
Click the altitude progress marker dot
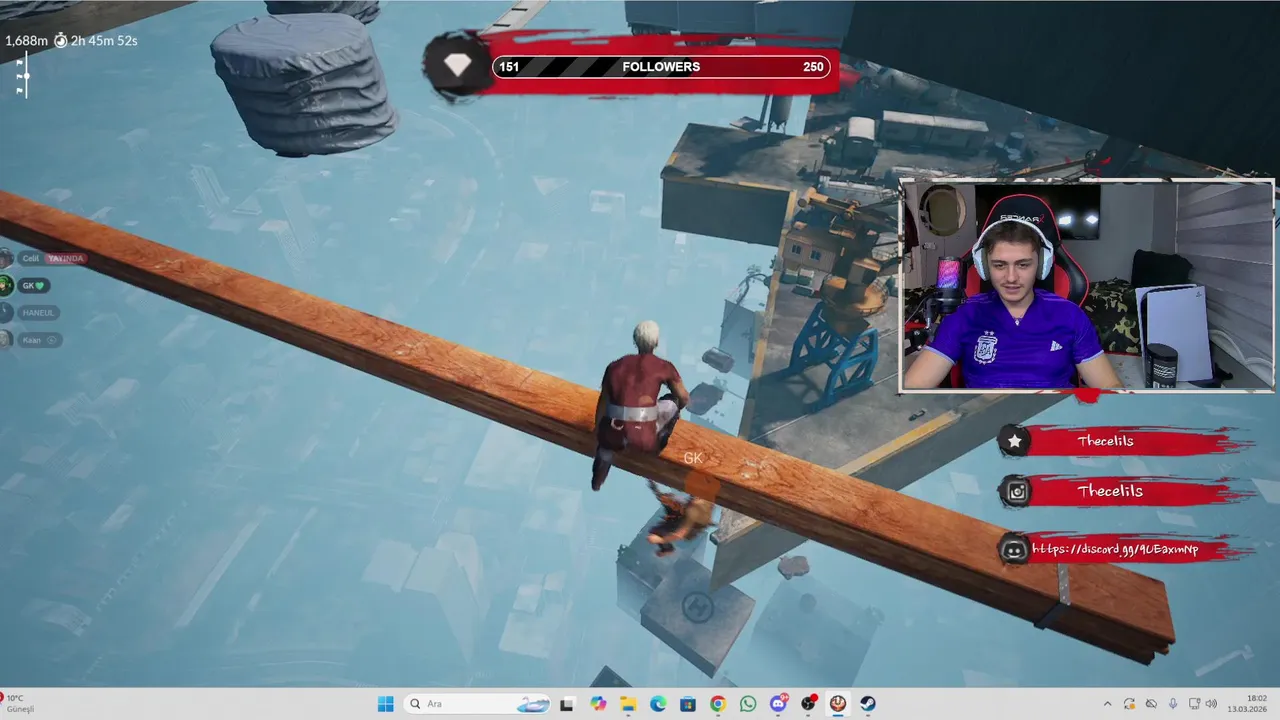26,76
